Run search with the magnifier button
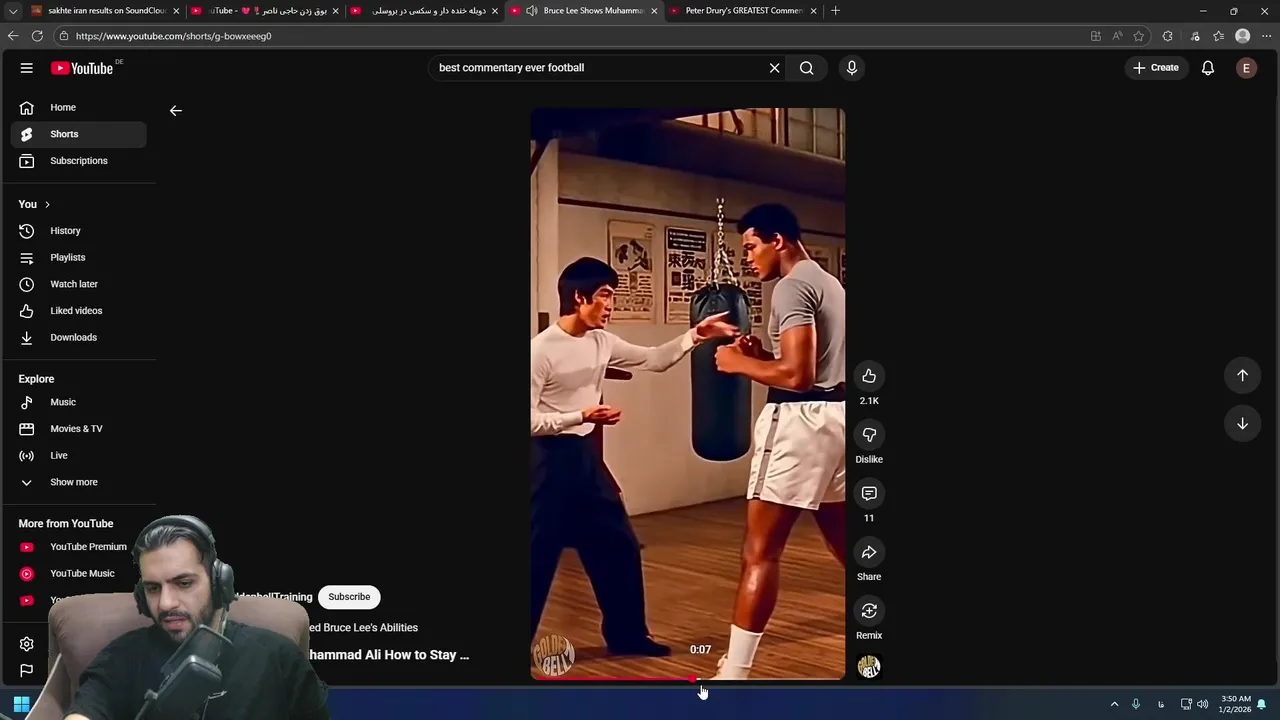The width and height of the screenshot is (1280, 720). click(x=807, y=68)
